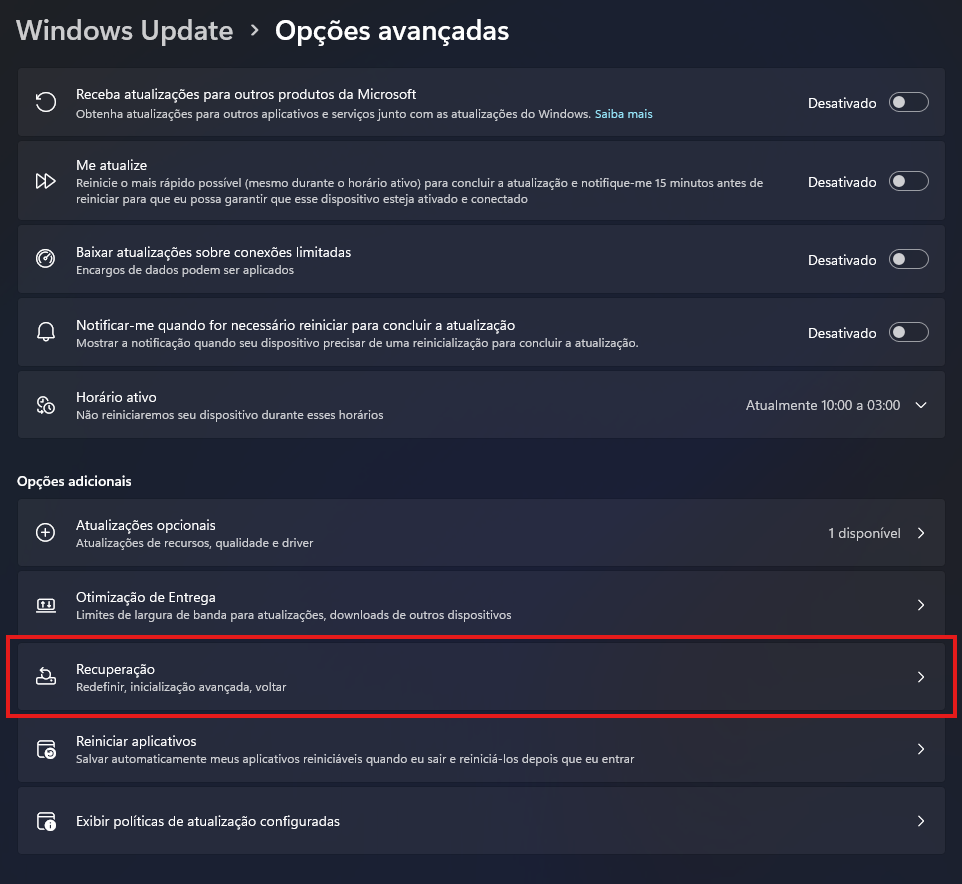Open Reiniciar aplicativos settings row
Screen dimensions: 962x884
480,749
